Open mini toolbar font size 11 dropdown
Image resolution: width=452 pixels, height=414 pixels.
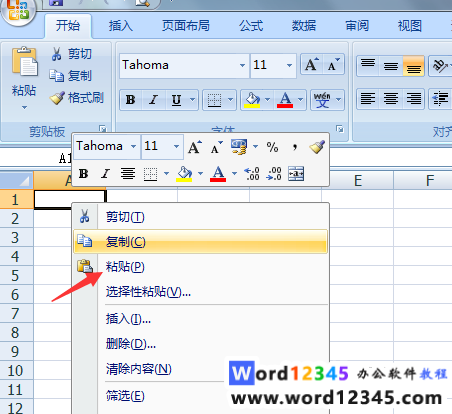click(x=176, y=146)
